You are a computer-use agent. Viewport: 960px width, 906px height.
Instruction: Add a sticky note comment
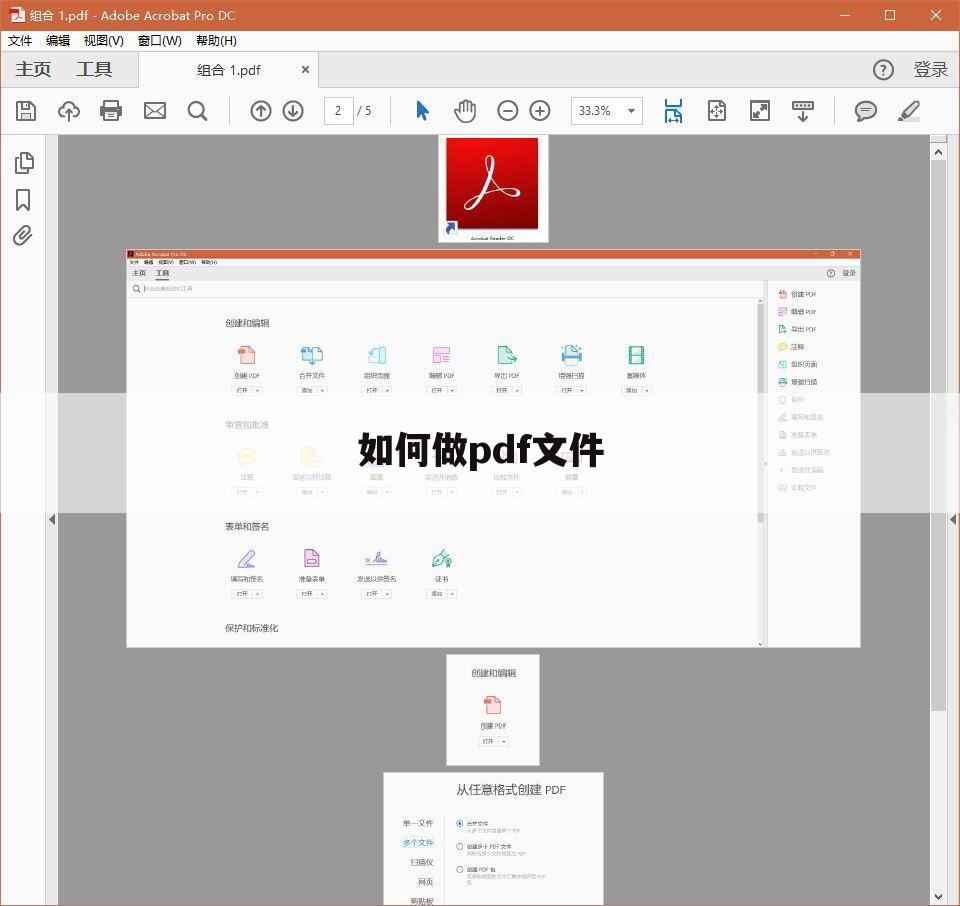pyautogui.click(x=866, y=111)
